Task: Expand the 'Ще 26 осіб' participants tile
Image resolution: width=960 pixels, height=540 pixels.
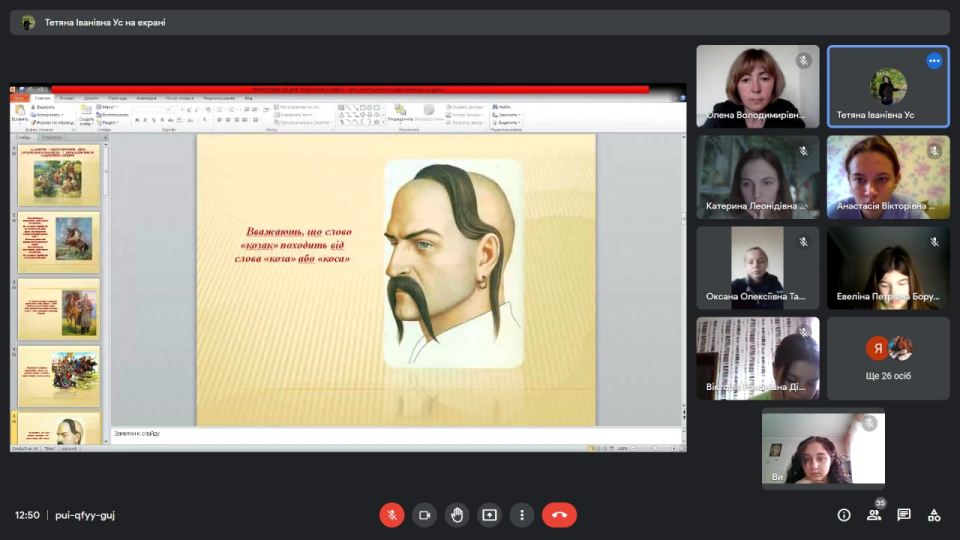Action: (888, 358)
